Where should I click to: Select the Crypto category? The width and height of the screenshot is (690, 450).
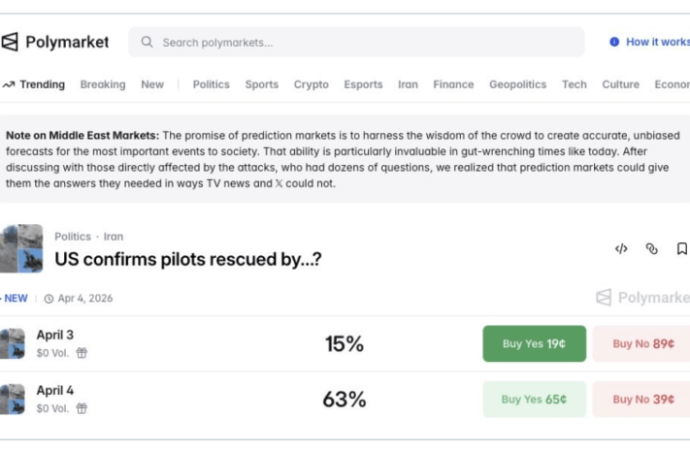pos(311,85)
